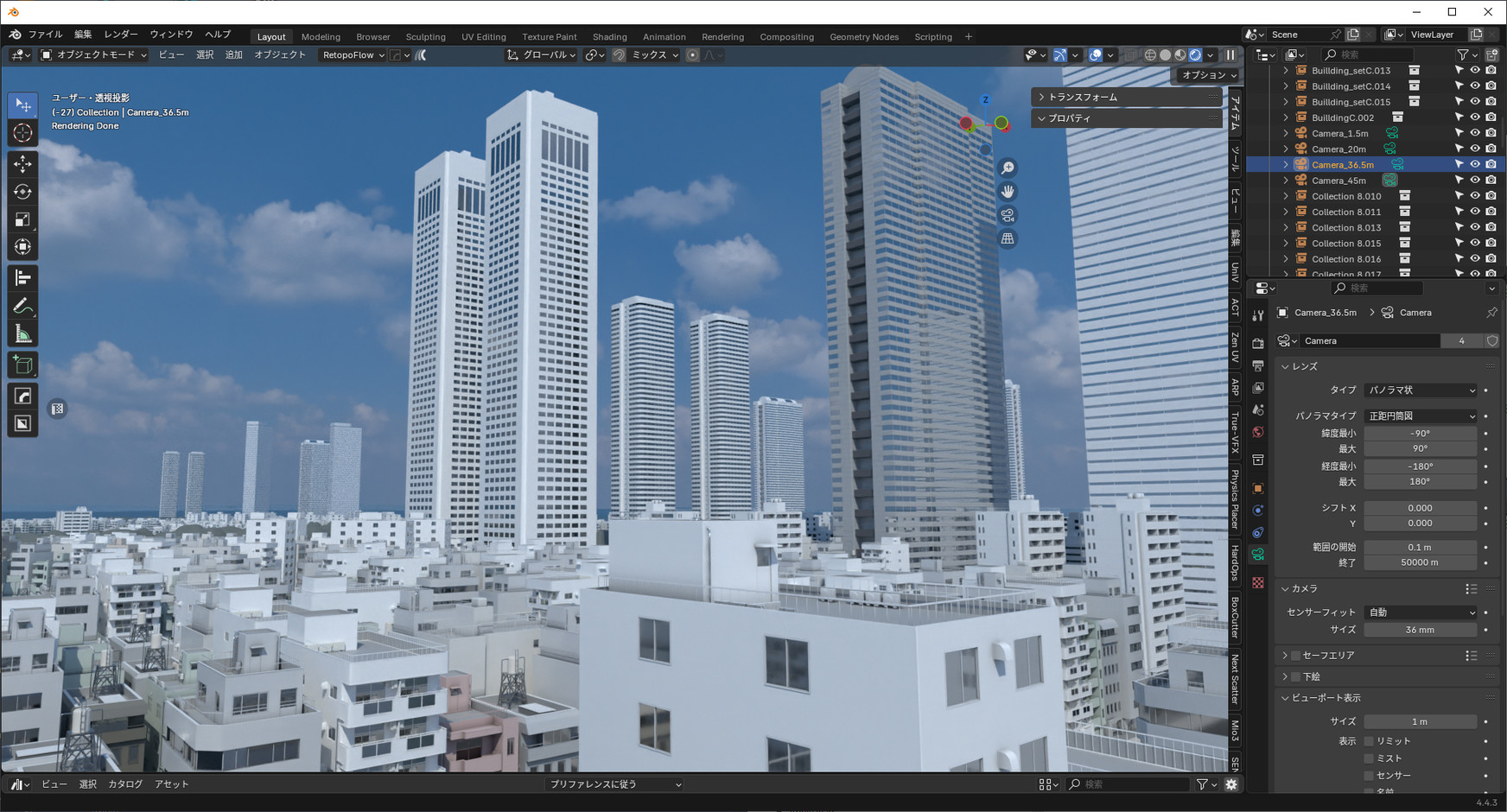Switch to the UV Editing workspace tab
Viewport: 1507px width, 812px height.
tap(484, 36)
